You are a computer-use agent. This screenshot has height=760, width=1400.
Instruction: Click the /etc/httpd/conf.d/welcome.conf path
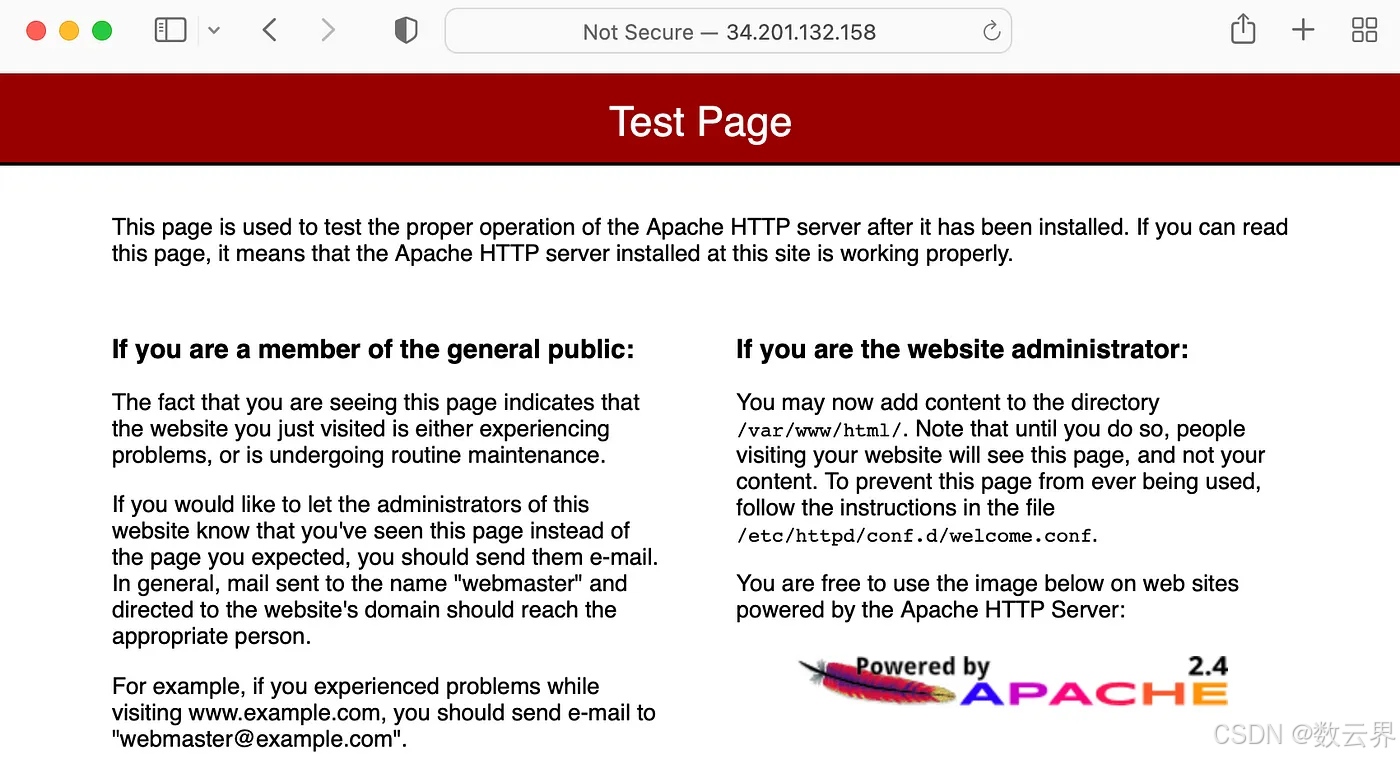915,536
